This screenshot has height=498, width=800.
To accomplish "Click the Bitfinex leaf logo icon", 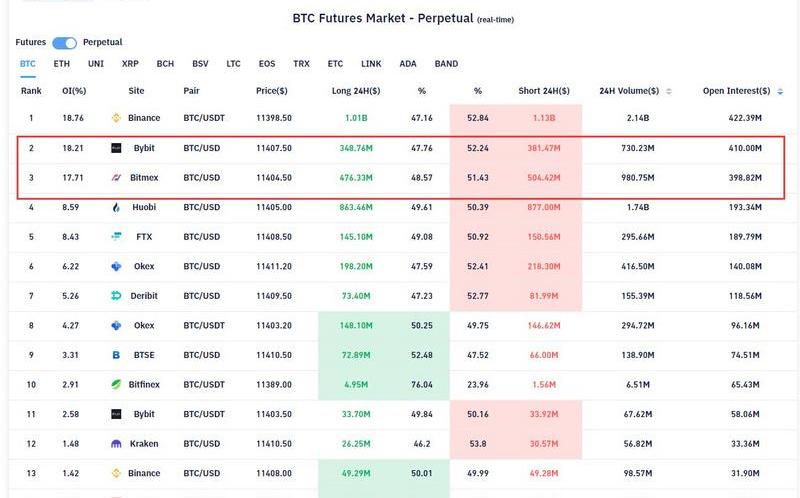I will click(117, 384).
